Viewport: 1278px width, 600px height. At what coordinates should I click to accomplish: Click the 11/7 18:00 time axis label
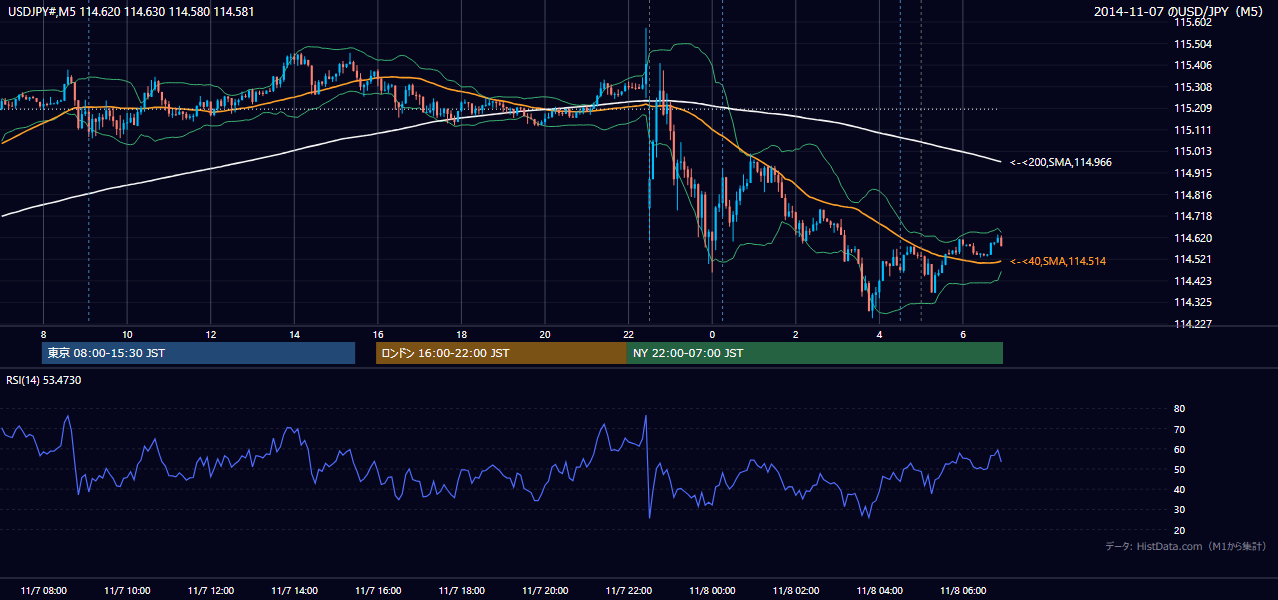coord(461,591)
